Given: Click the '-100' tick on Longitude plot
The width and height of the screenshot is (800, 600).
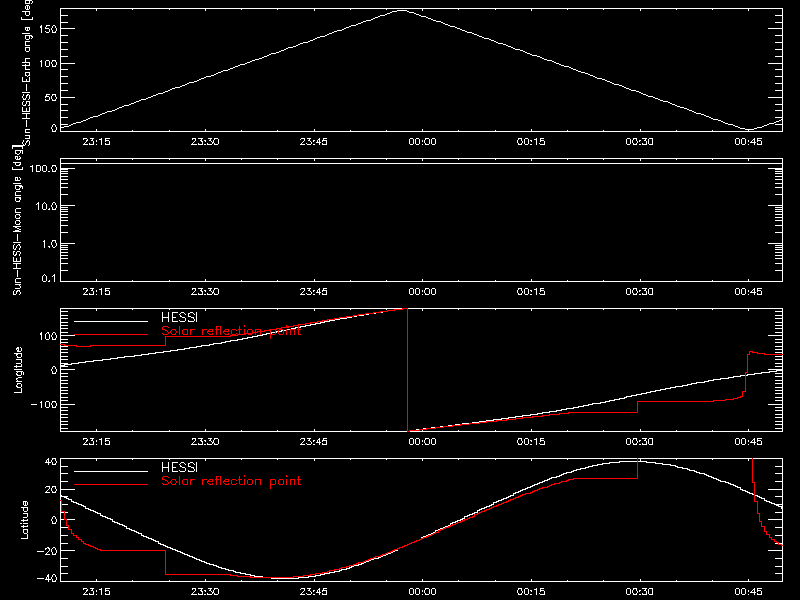Looking at the screenshot, I should click(44, 404).
